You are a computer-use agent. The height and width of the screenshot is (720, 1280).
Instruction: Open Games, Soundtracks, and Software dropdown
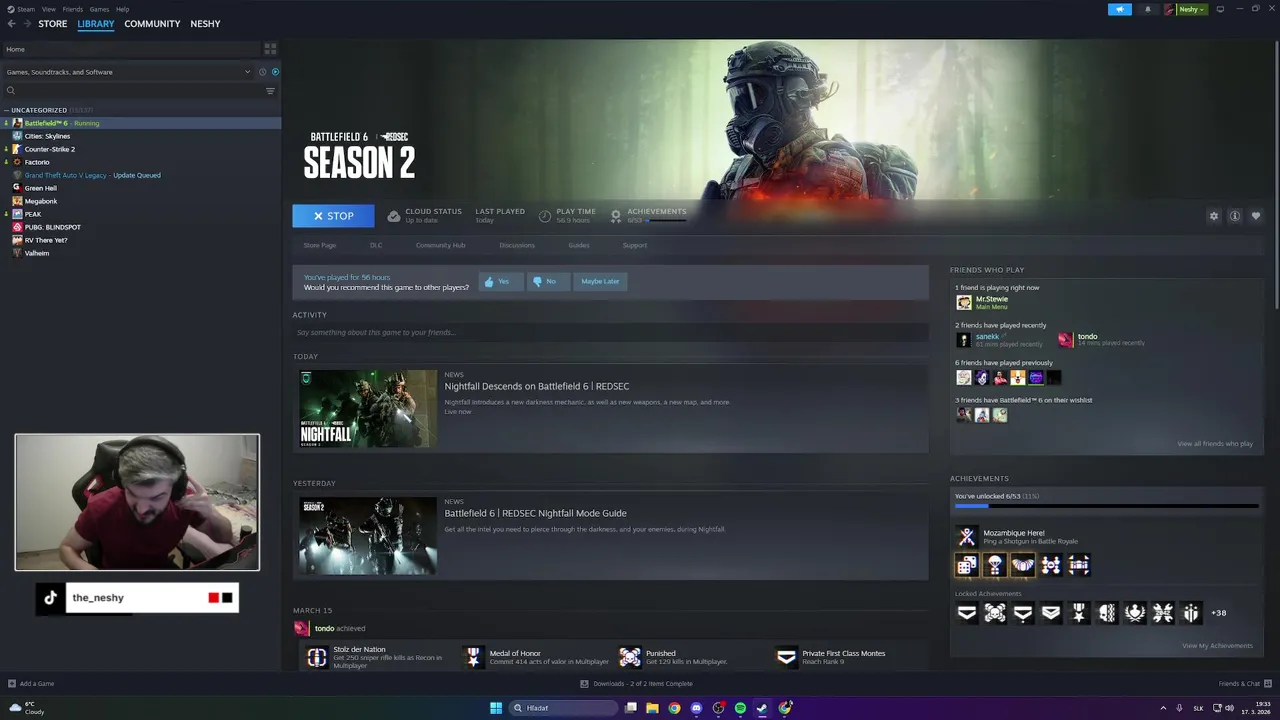(128, 72)
